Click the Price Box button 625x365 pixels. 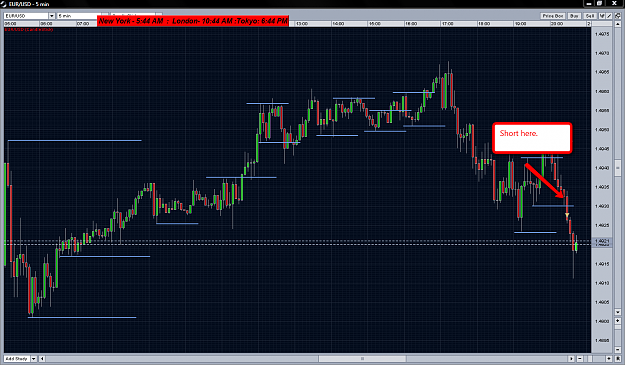tap(552, 16)
